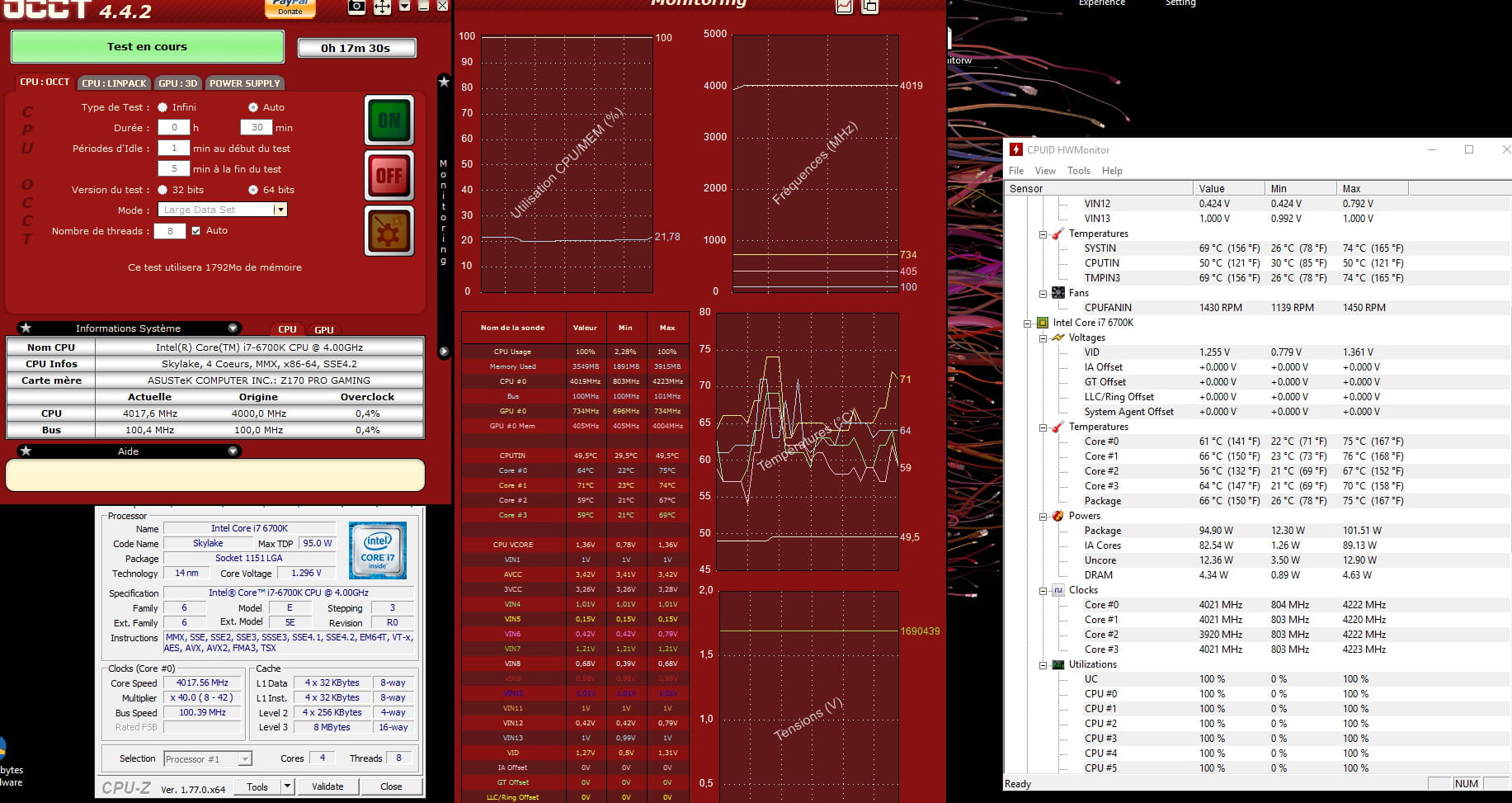Viewport: 1512px width, 803px height.
Task: Collapse Informations Système panel arrow
Action: [x=233, y=328]
